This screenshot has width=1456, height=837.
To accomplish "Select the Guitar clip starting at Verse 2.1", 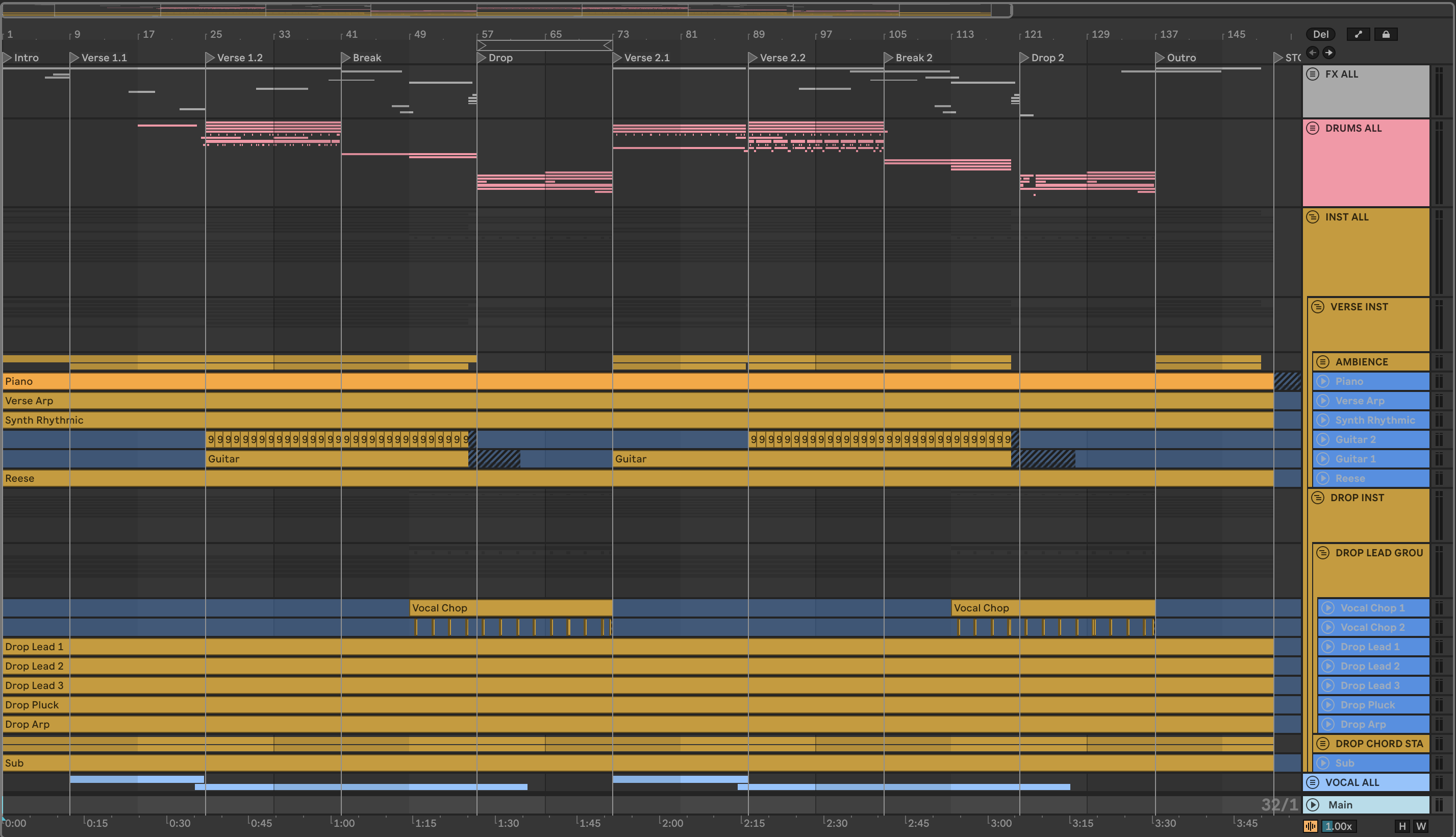I will click(812, 459).
